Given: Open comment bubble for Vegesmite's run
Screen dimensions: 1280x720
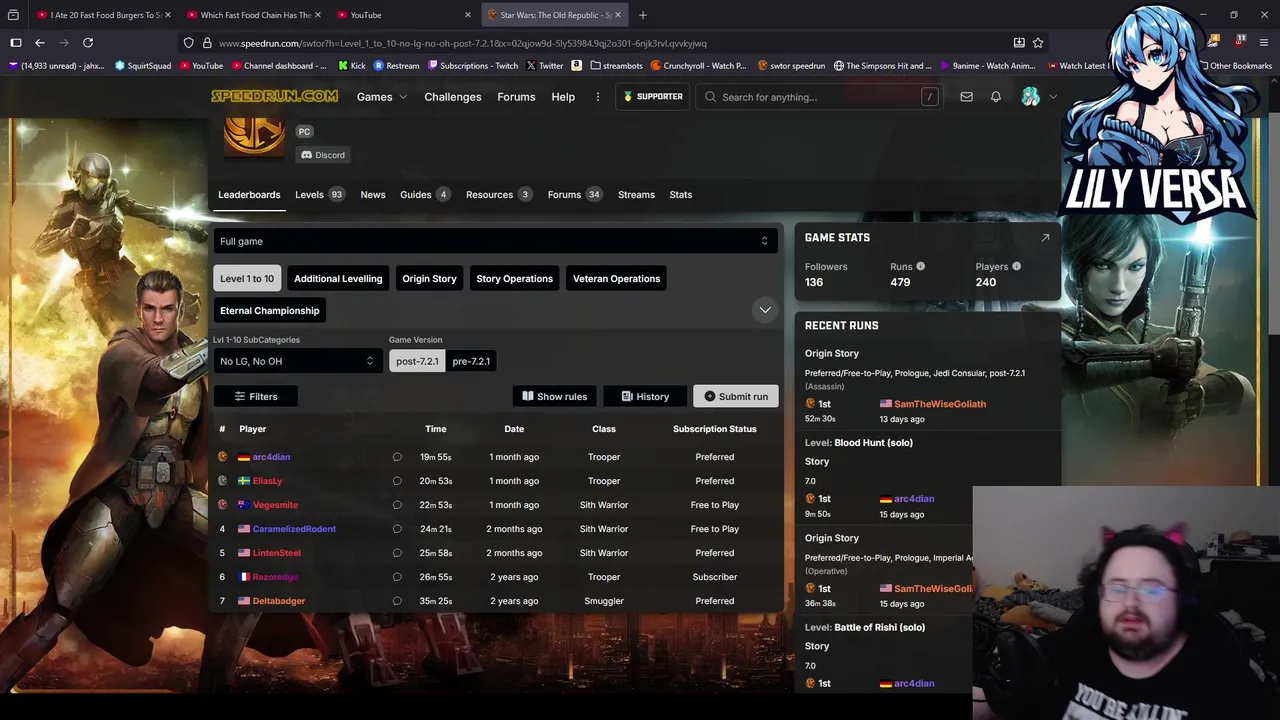Looking at the screenshot, I should coord(397,505).
